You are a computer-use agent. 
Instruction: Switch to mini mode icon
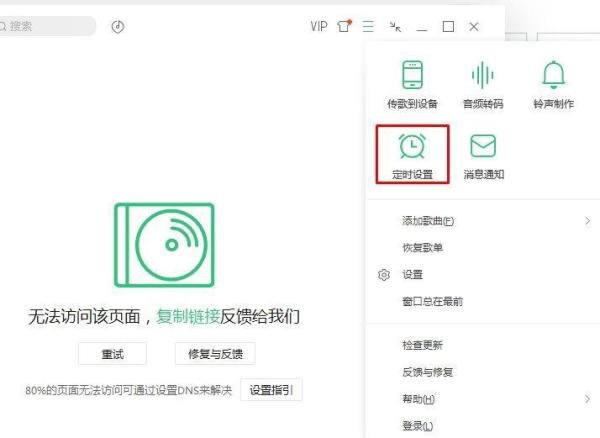(x=395, y=27)
